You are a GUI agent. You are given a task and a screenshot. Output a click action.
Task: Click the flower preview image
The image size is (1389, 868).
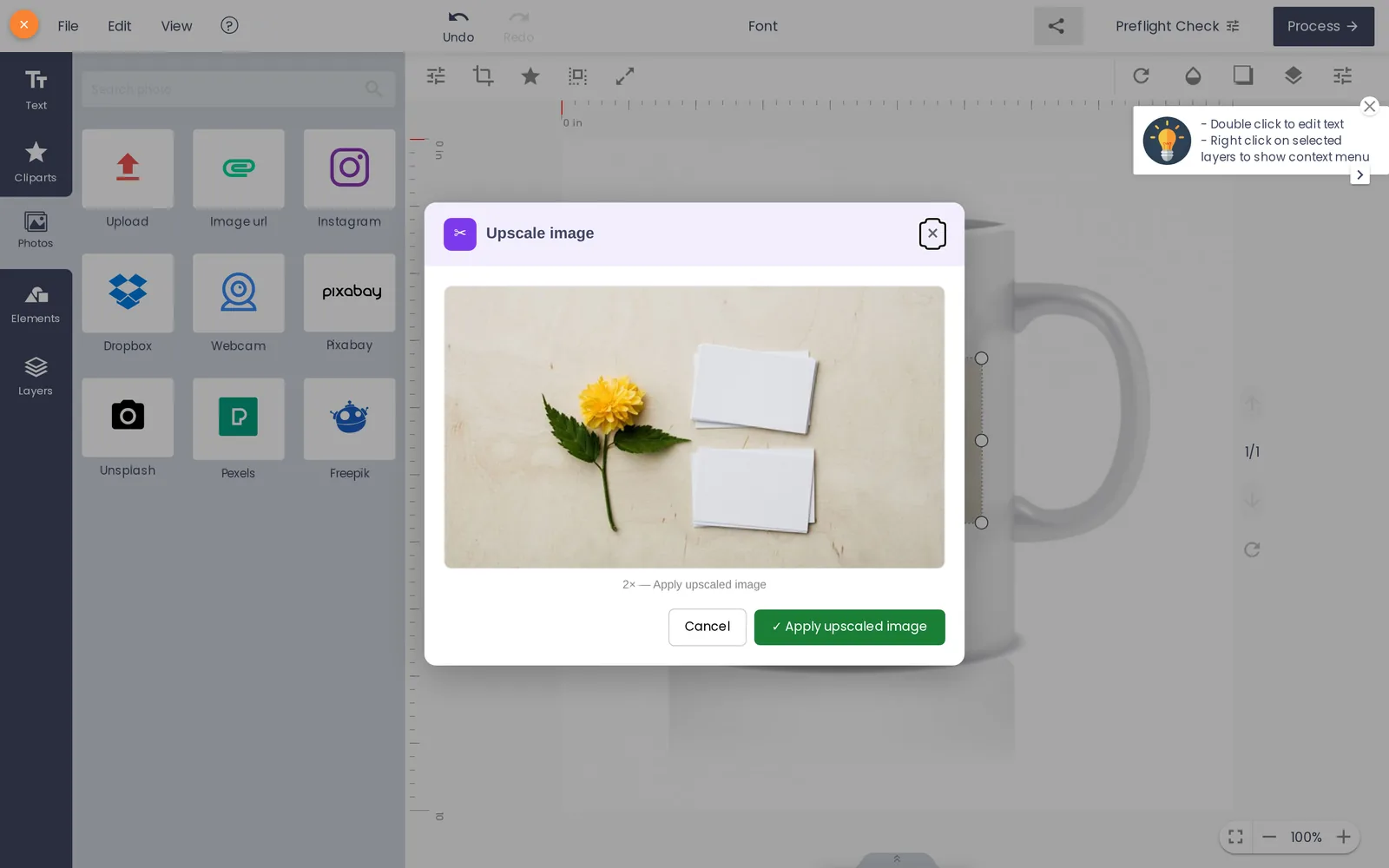click(x=694, y=427)
